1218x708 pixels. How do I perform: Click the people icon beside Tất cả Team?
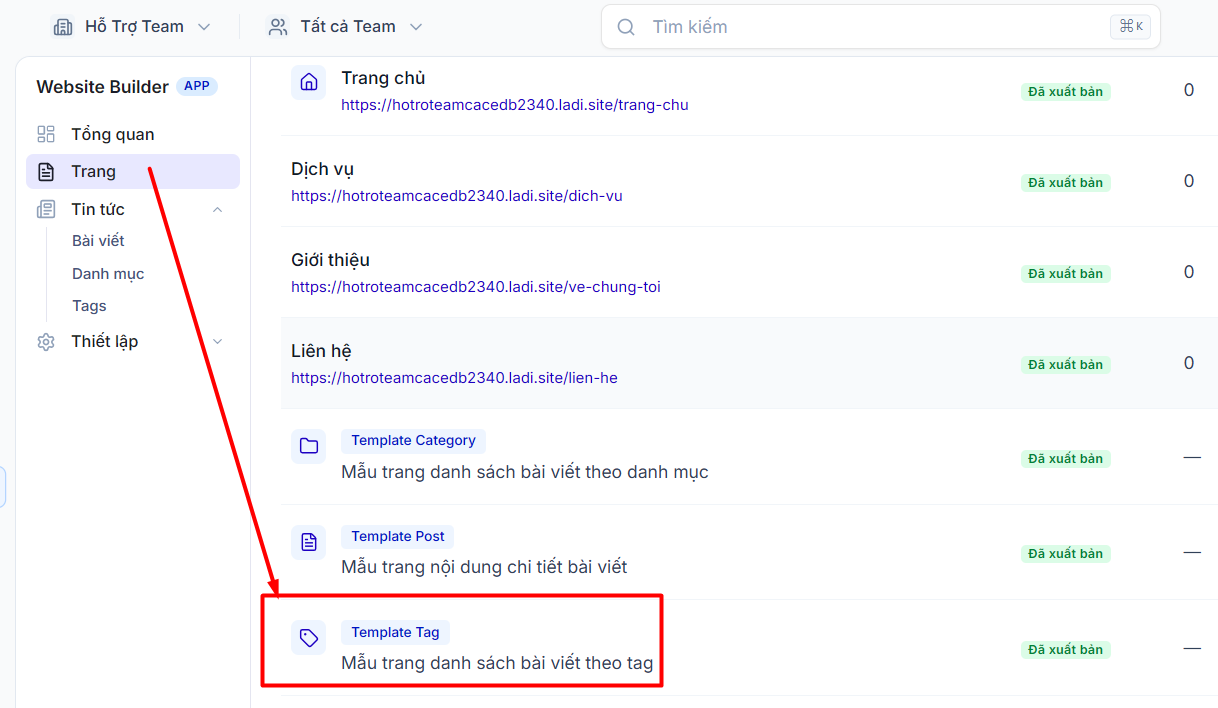click(x=278, y=27)
